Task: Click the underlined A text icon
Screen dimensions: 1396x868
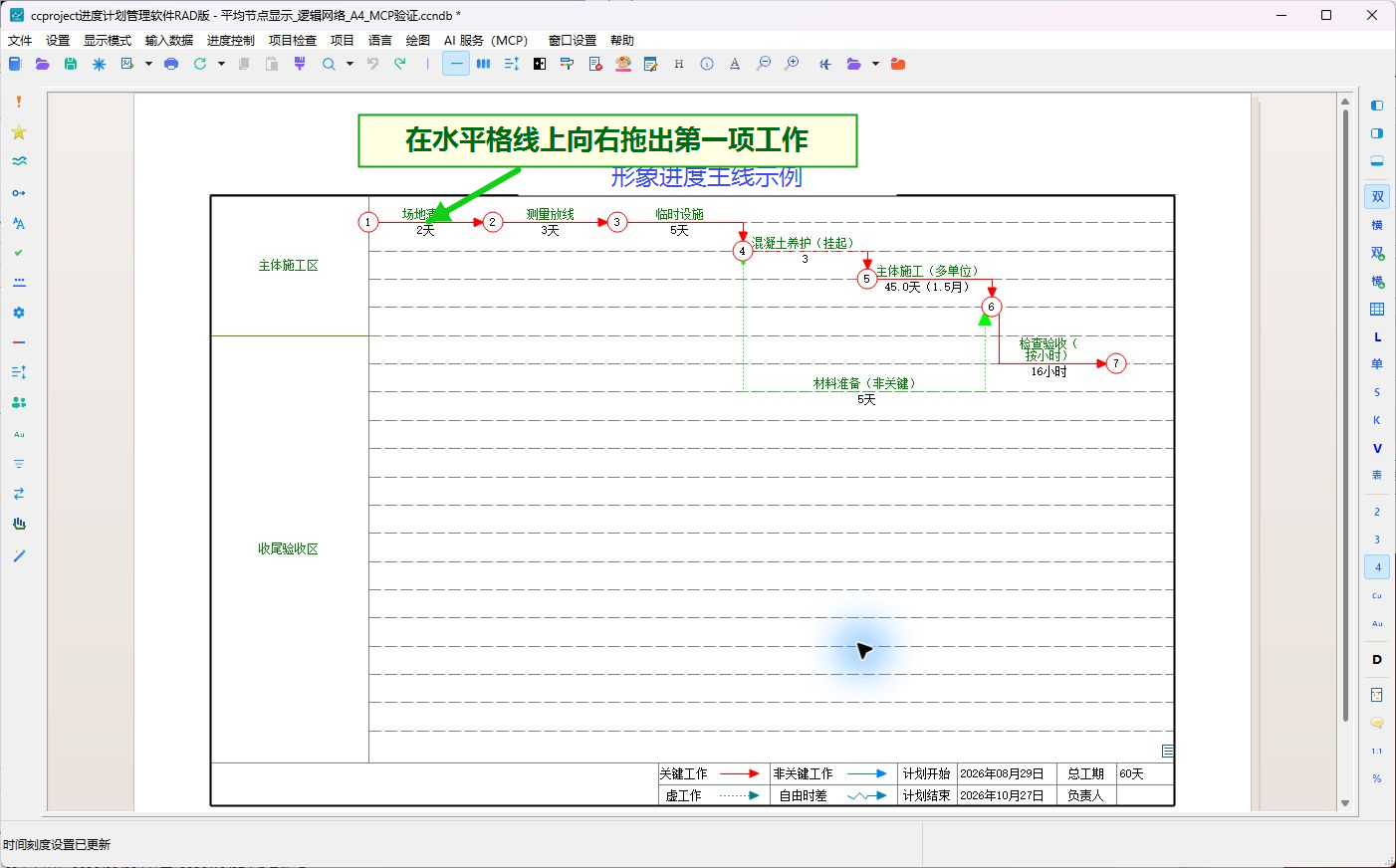Action: click(x=735, y=64)
